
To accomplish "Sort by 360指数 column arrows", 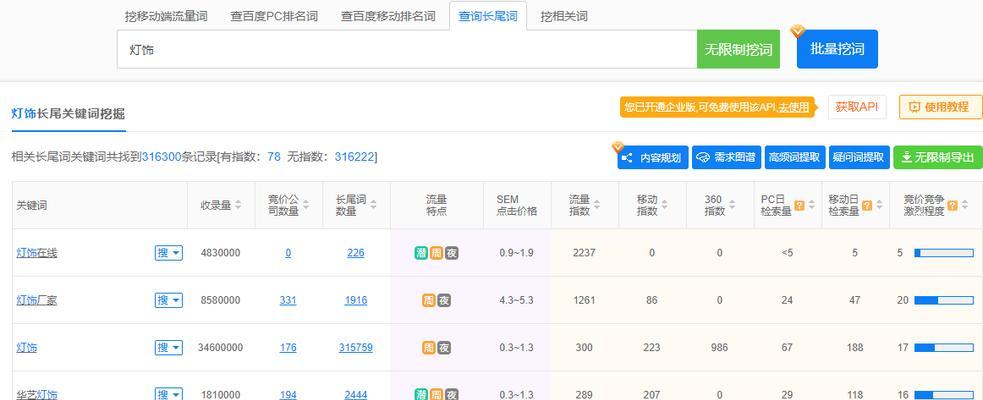I will [x=732, y=205].
